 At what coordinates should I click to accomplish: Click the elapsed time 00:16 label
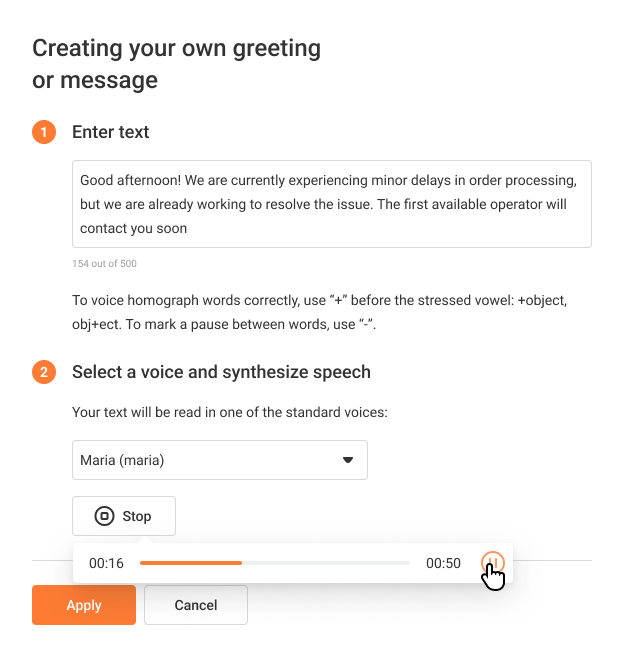click(106, 563)
